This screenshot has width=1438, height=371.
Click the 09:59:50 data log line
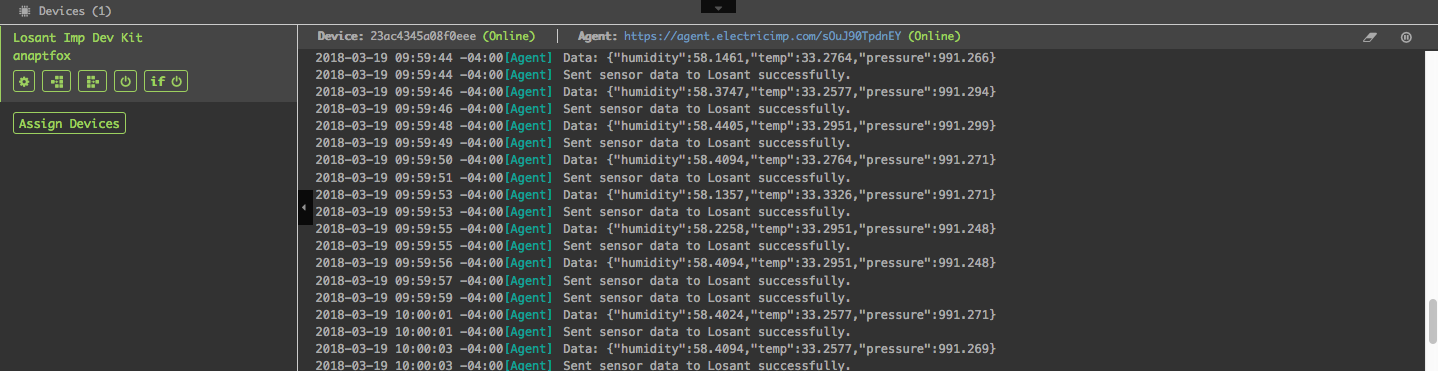coord(655,160)
